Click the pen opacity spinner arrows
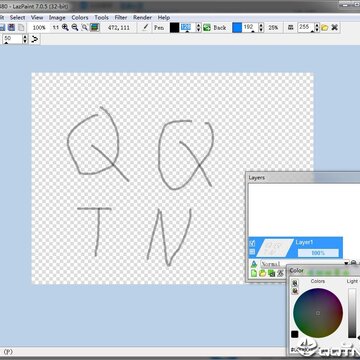Viewport: 360px width, 360px height. pyautogui.click(x=198, y=28)
